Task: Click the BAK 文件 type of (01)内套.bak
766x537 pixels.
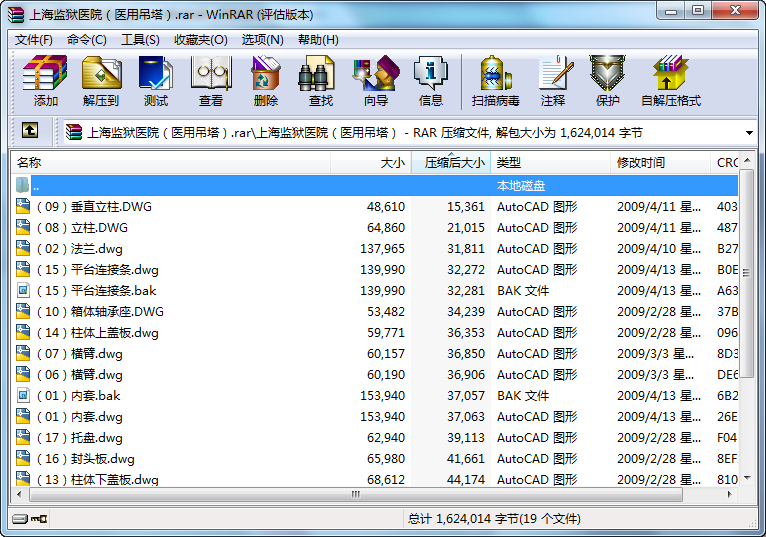Action: point(523,396)
